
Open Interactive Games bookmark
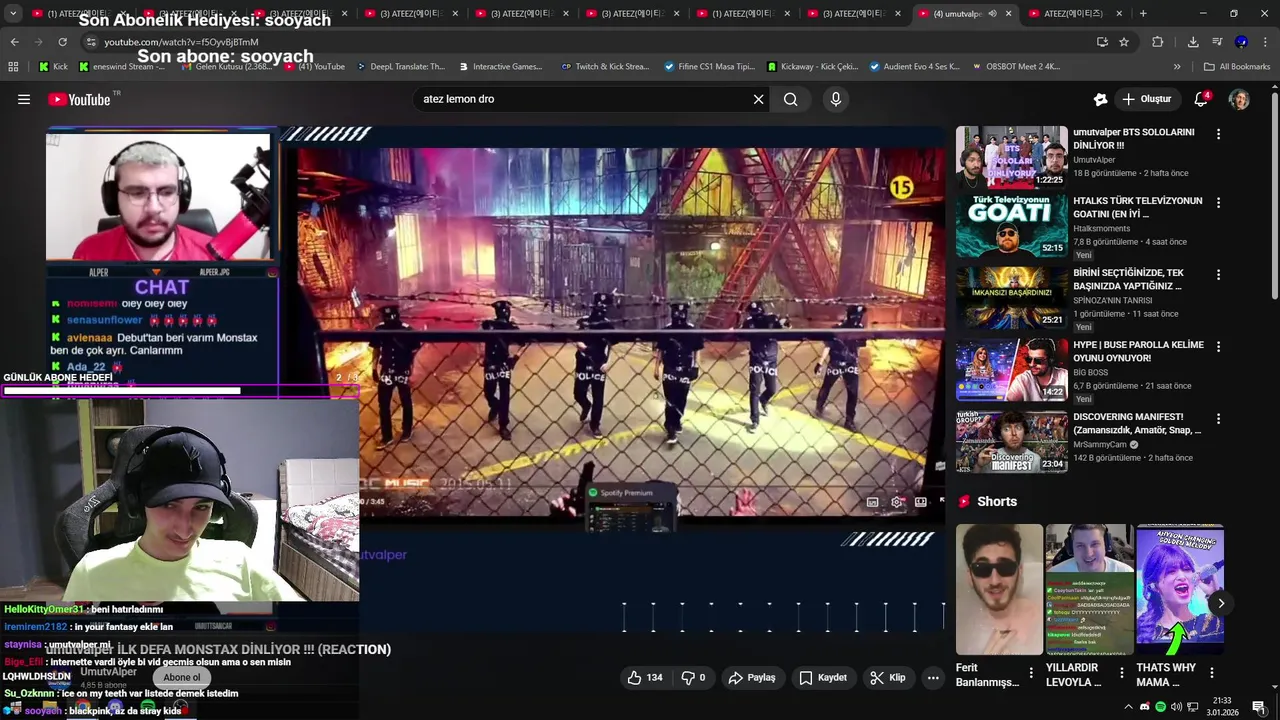[501, 67]
